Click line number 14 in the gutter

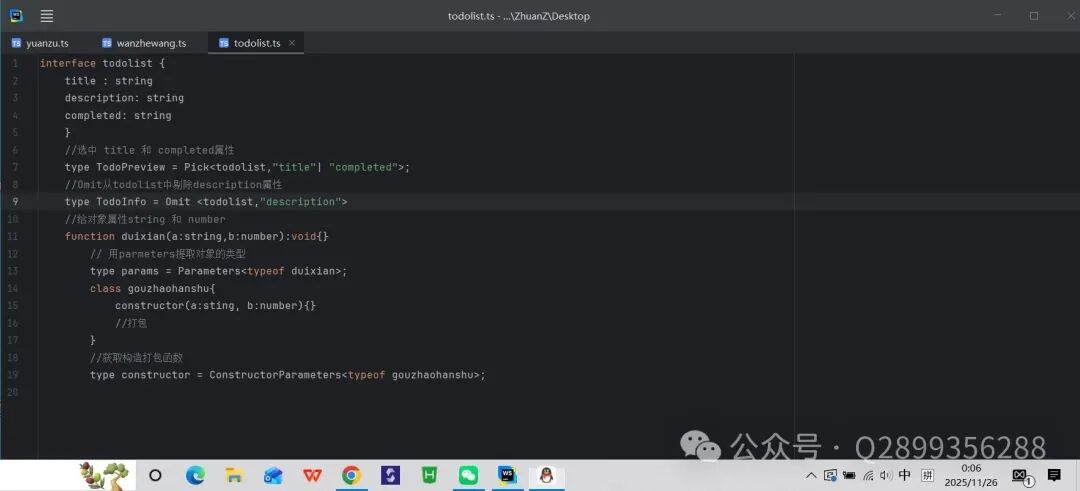pos(14,289)
